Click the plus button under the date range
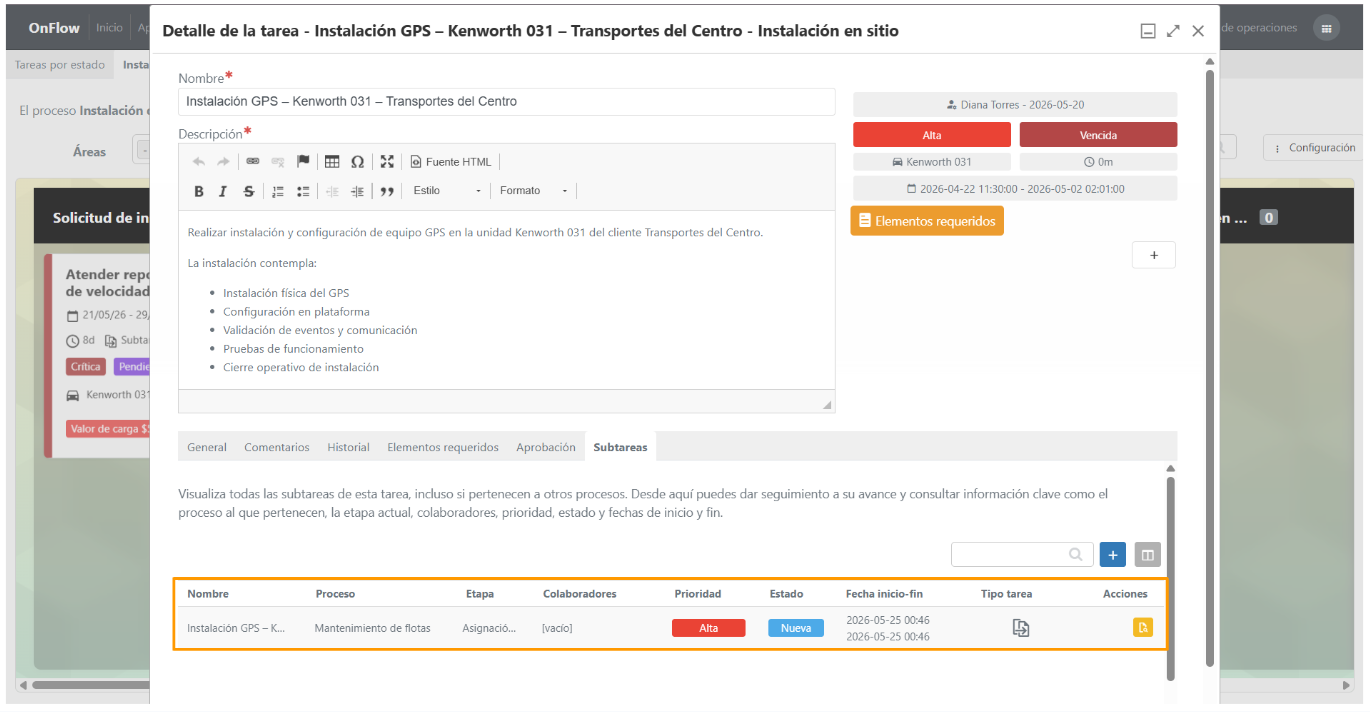1370x712 pixels. pos(1154,255)
